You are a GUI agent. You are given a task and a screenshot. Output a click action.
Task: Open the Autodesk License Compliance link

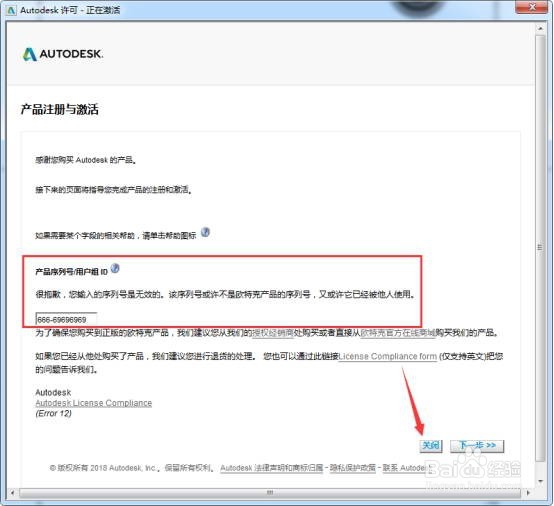click(x=94, y=403)
